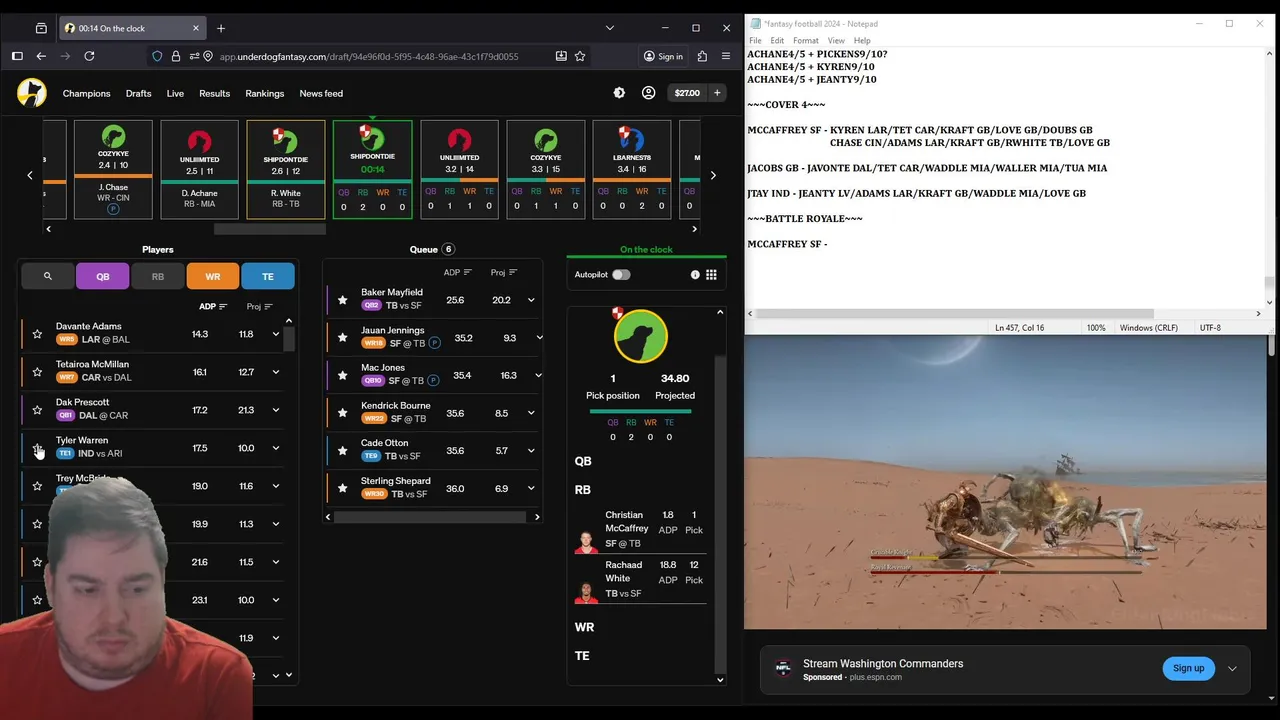Open the player search magnifier tab
Viewport: 1280px width, 720px height.
(x=47, y=276)
